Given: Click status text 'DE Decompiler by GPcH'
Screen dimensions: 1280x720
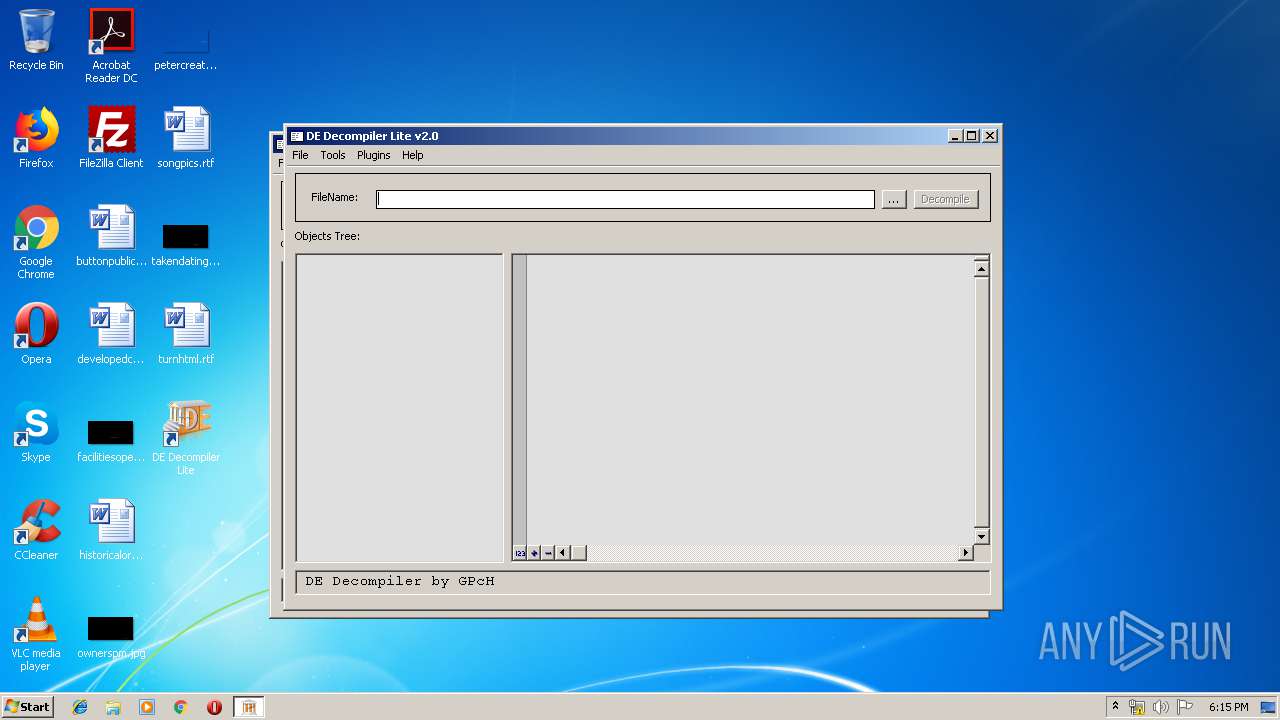Looking at the screenshot, I should coord(400,581).
